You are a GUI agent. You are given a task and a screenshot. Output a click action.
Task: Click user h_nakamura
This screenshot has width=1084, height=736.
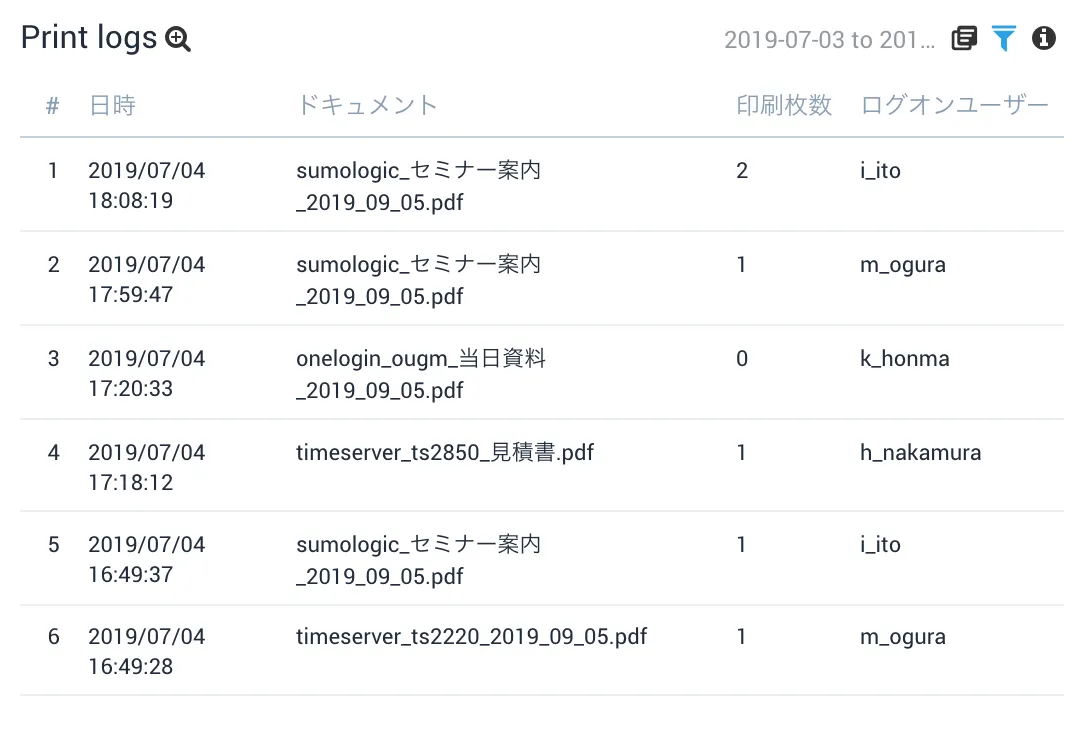pos(920,453)
